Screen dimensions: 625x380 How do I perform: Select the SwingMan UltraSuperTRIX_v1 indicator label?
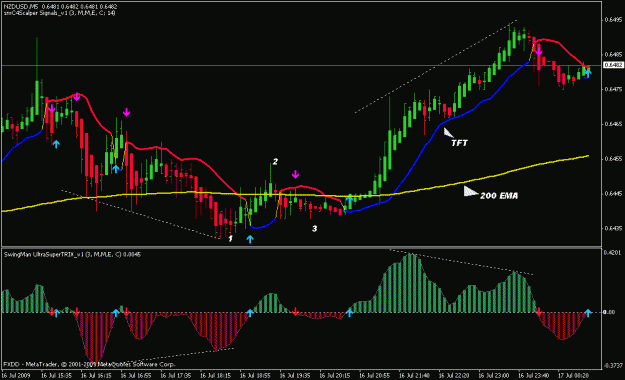coord(72,254)
